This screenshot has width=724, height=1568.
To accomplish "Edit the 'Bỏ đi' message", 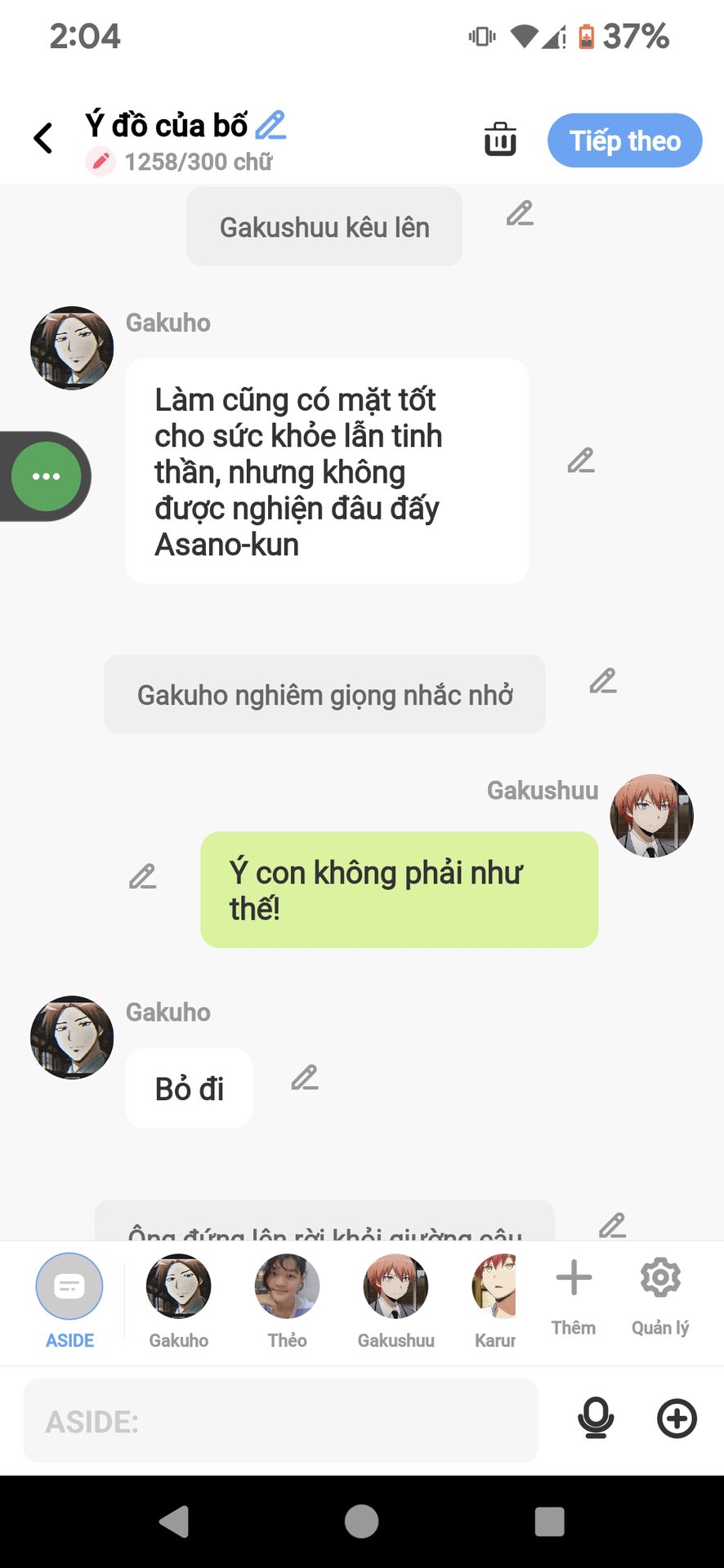I will tap(305, 1077).
